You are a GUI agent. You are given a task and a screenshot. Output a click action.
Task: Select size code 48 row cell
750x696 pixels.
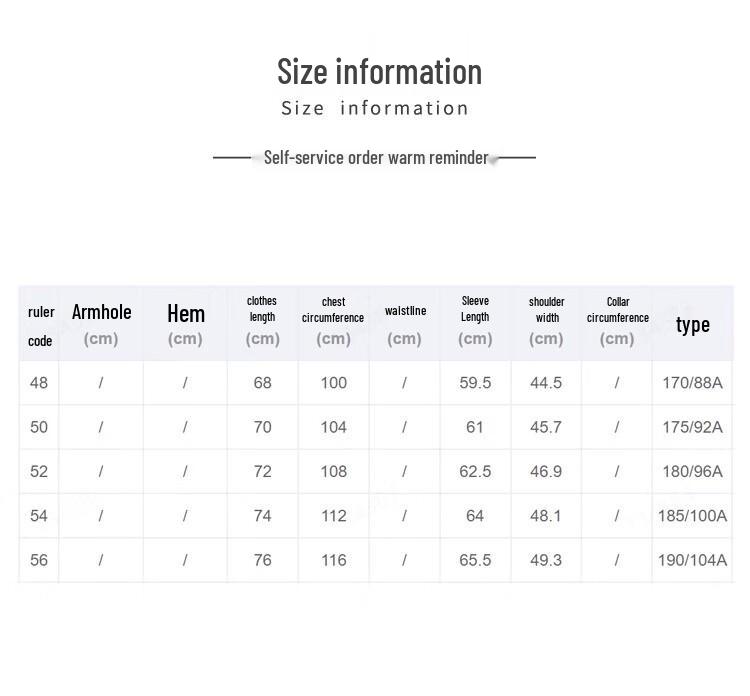click(x=39, y=383)
